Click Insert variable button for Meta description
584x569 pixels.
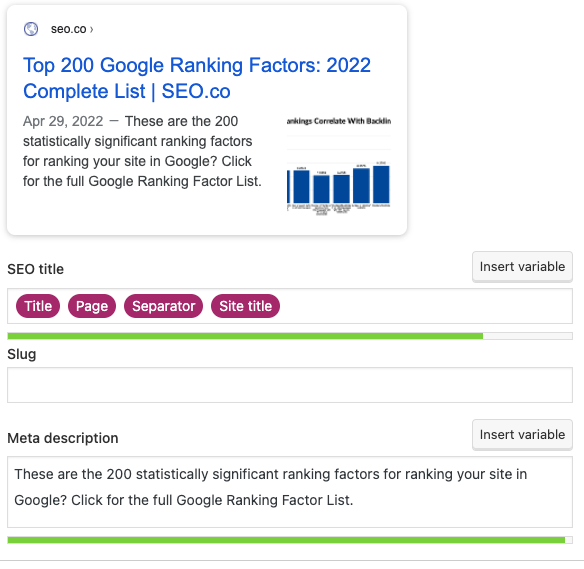point(522,435)
